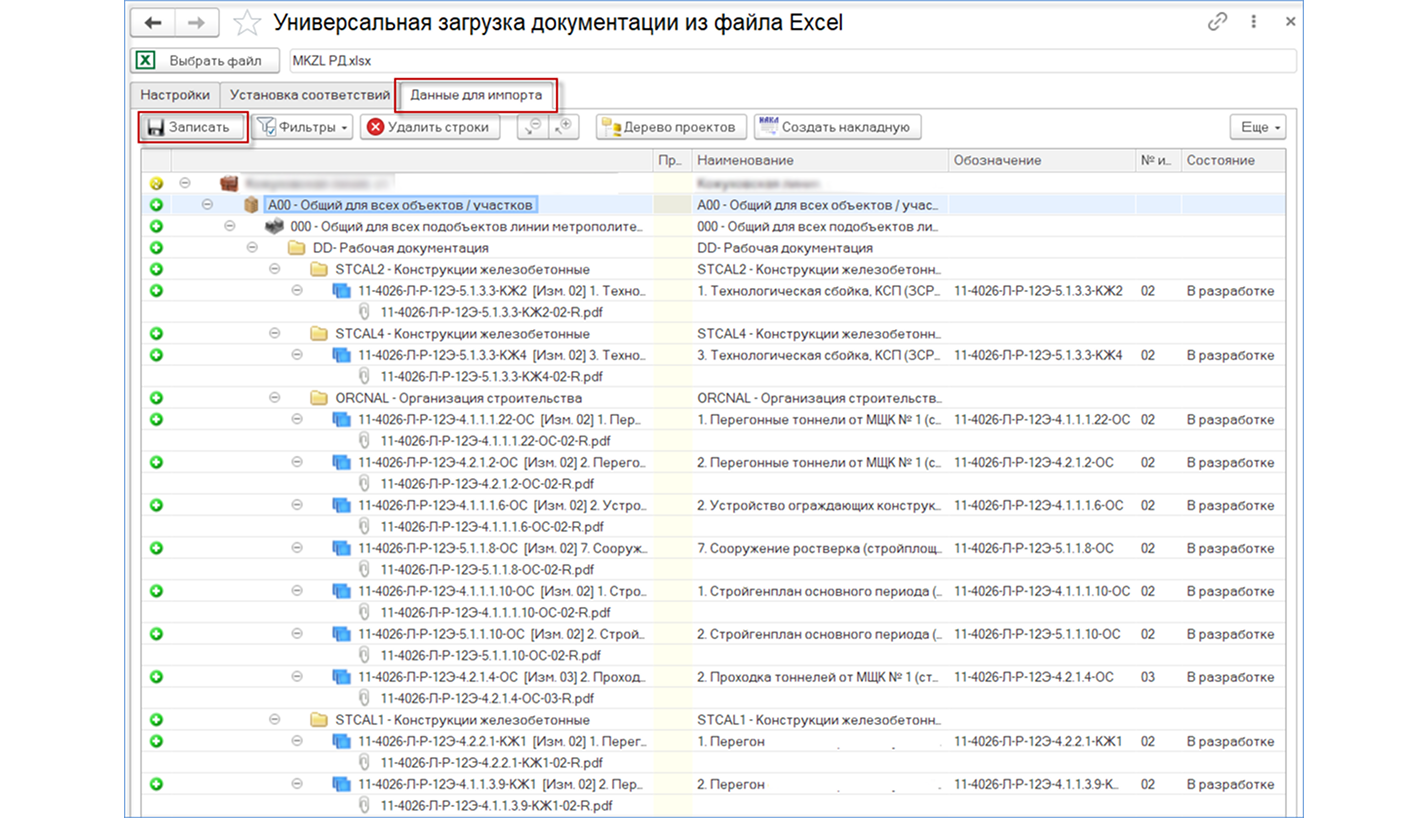Viewport: 1428px width, 818px height.
Task: Click folder icon of STCAL1 row
Action: click(x=319, y=720)
